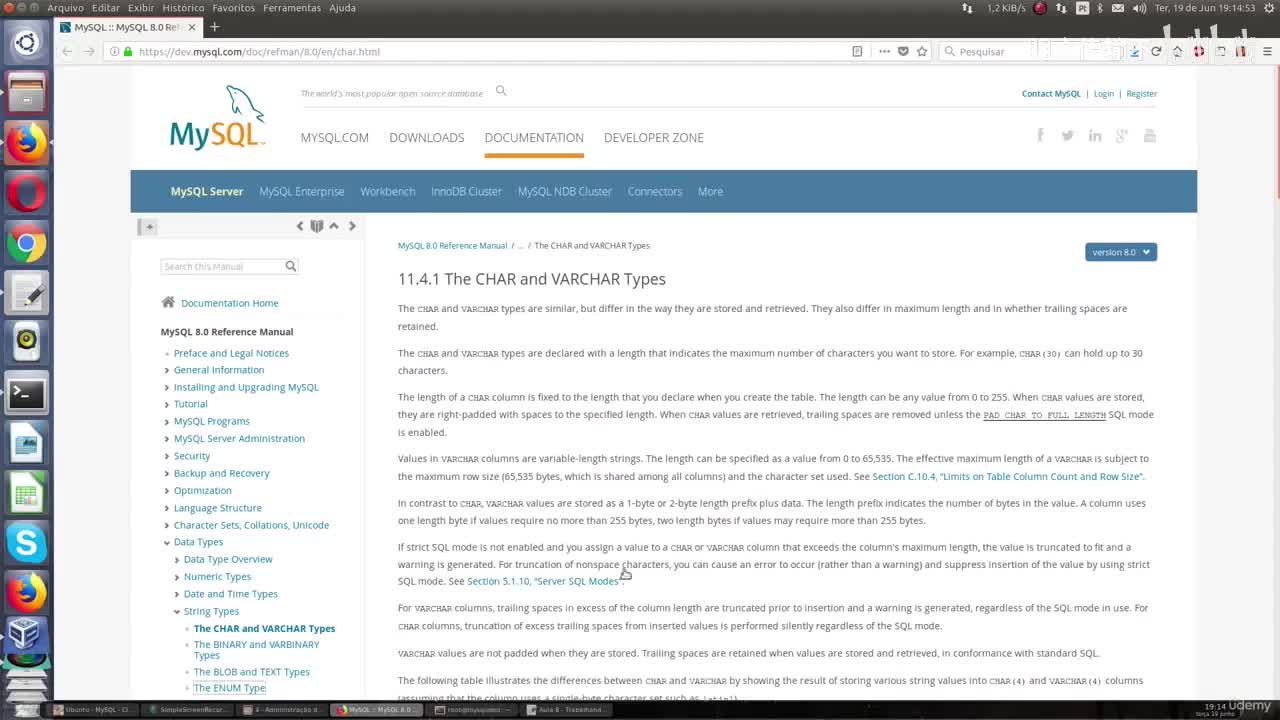Click the Contact MySQL link
Viewport: 1280px width, 720px height.
coord(1051,94)
